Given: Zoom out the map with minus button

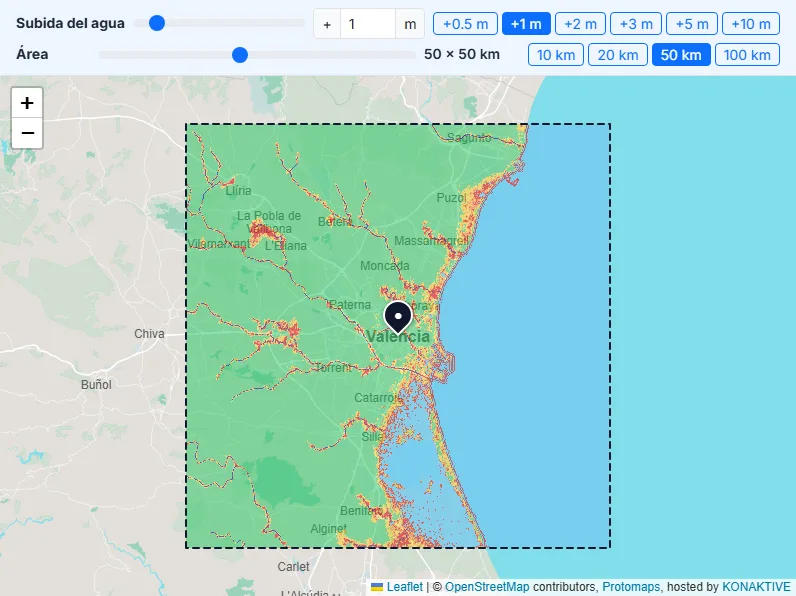Looking at the screenshot, I should click(x=27, y=133).
